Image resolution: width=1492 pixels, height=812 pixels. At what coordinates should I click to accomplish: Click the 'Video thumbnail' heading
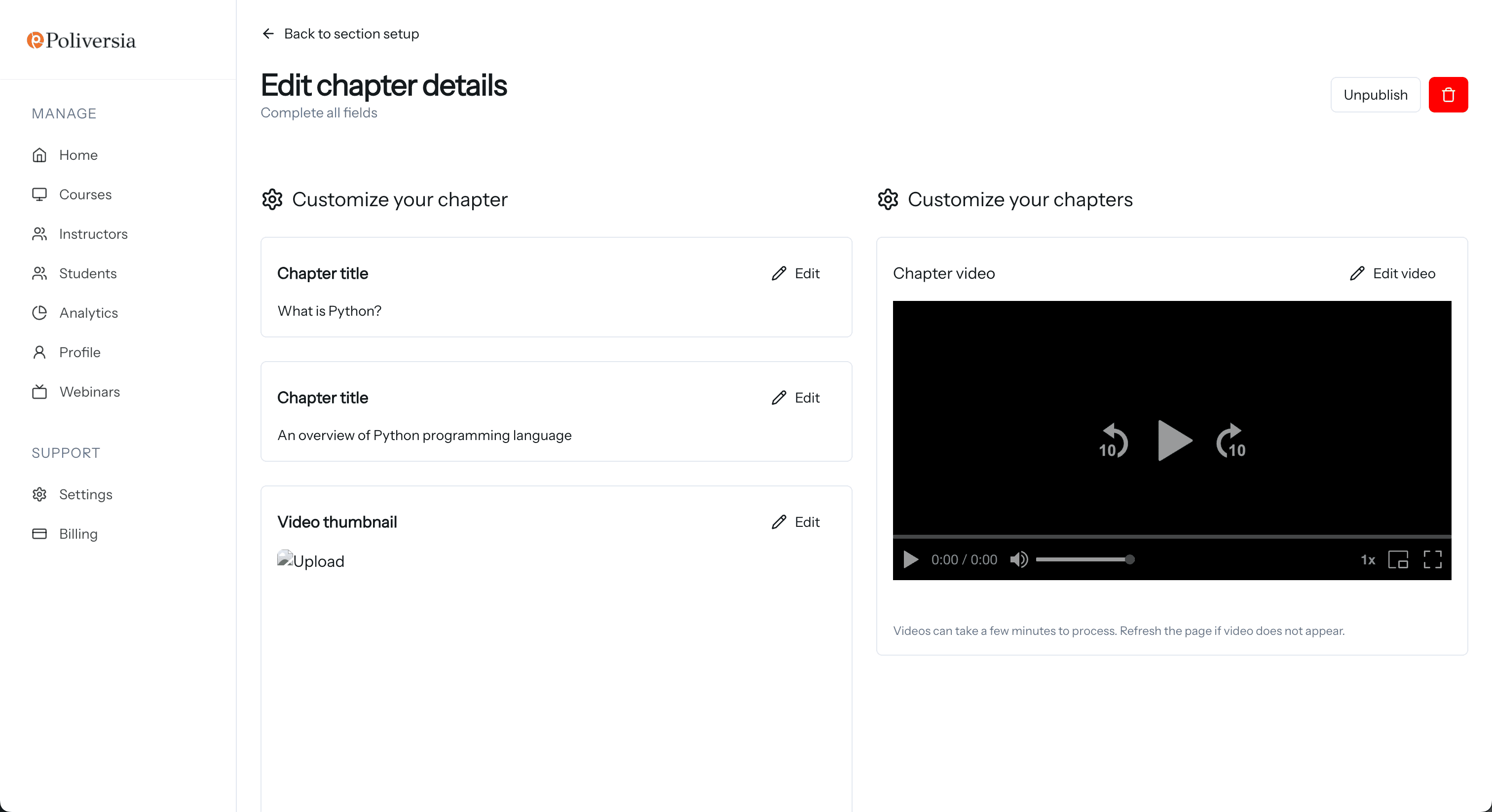click(337, 522)
